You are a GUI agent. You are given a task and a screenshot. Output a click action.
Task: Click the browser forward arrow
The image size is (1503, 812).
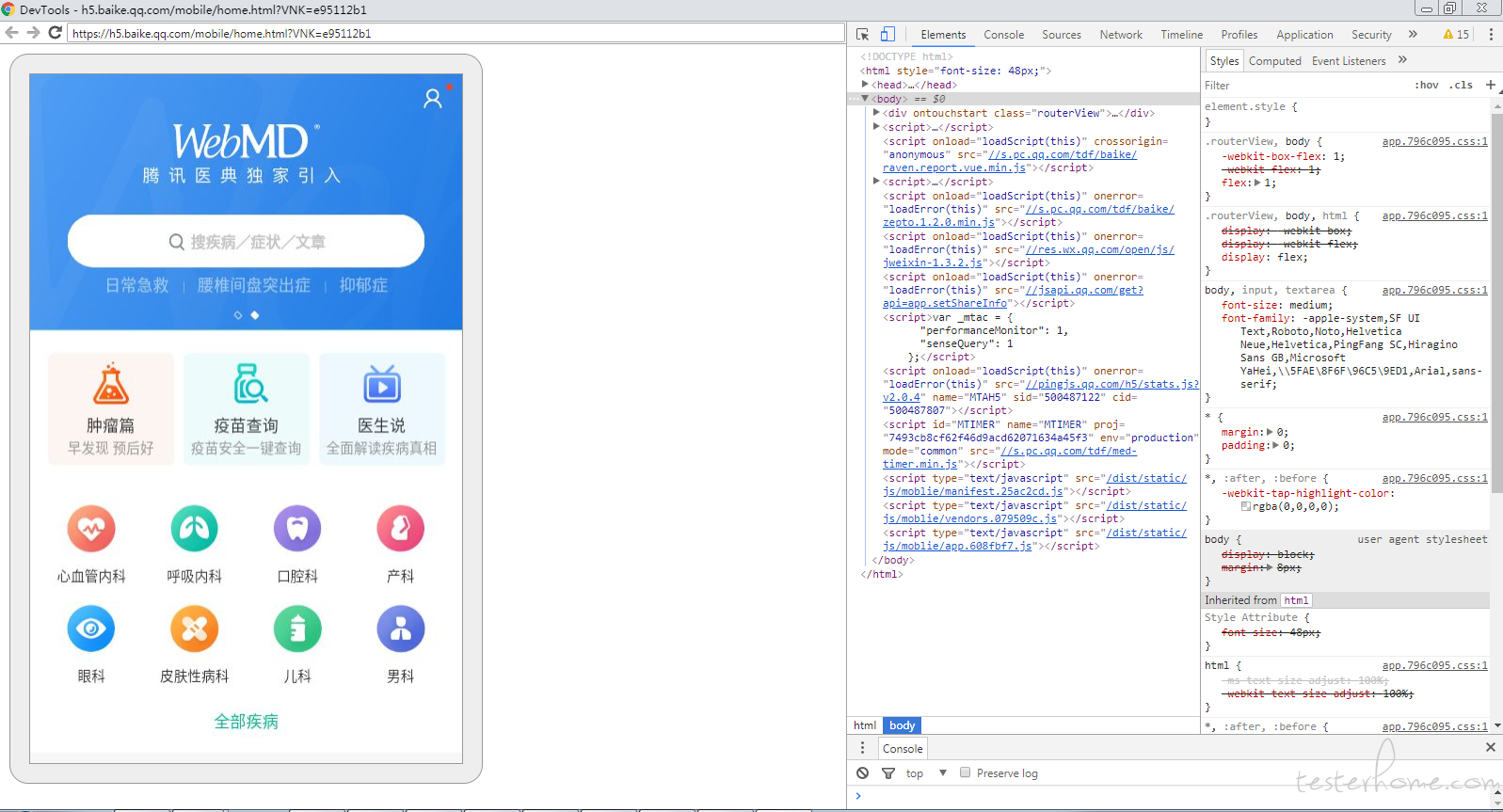[33, 33]
